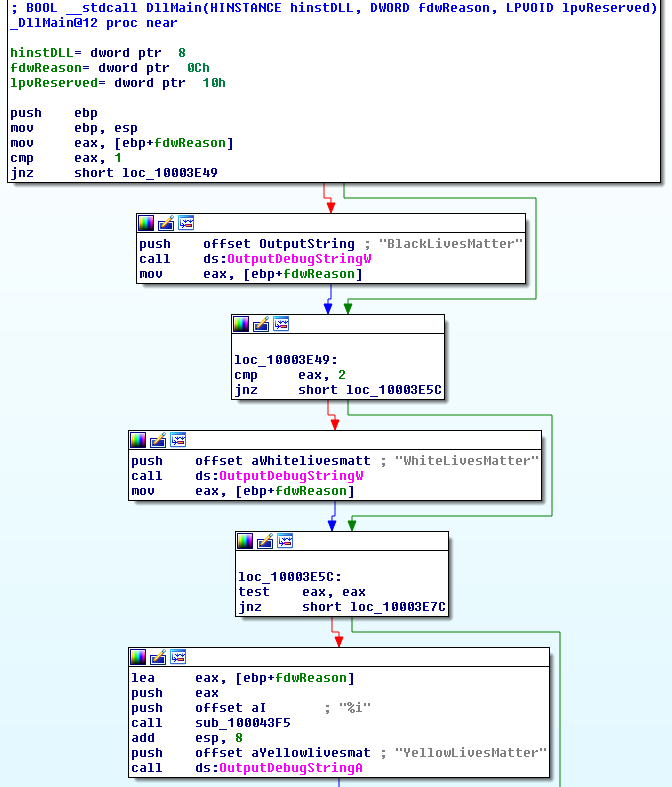The height and width of the screenshot is (787, 672).
Task: Click the loc_10003E49: label
Action: tap(286, 360)
